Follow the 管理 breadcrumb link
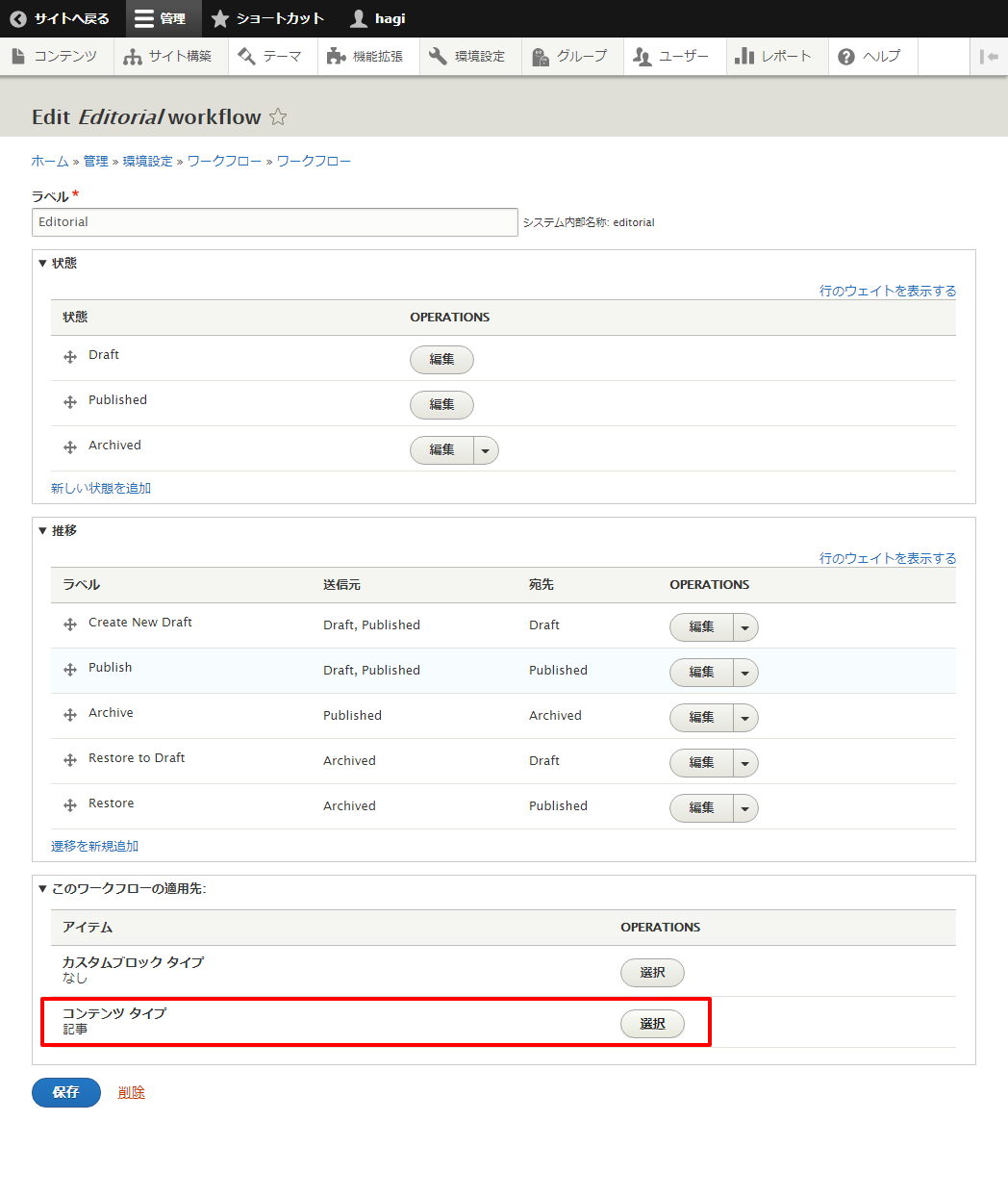 tap(96, 161)
